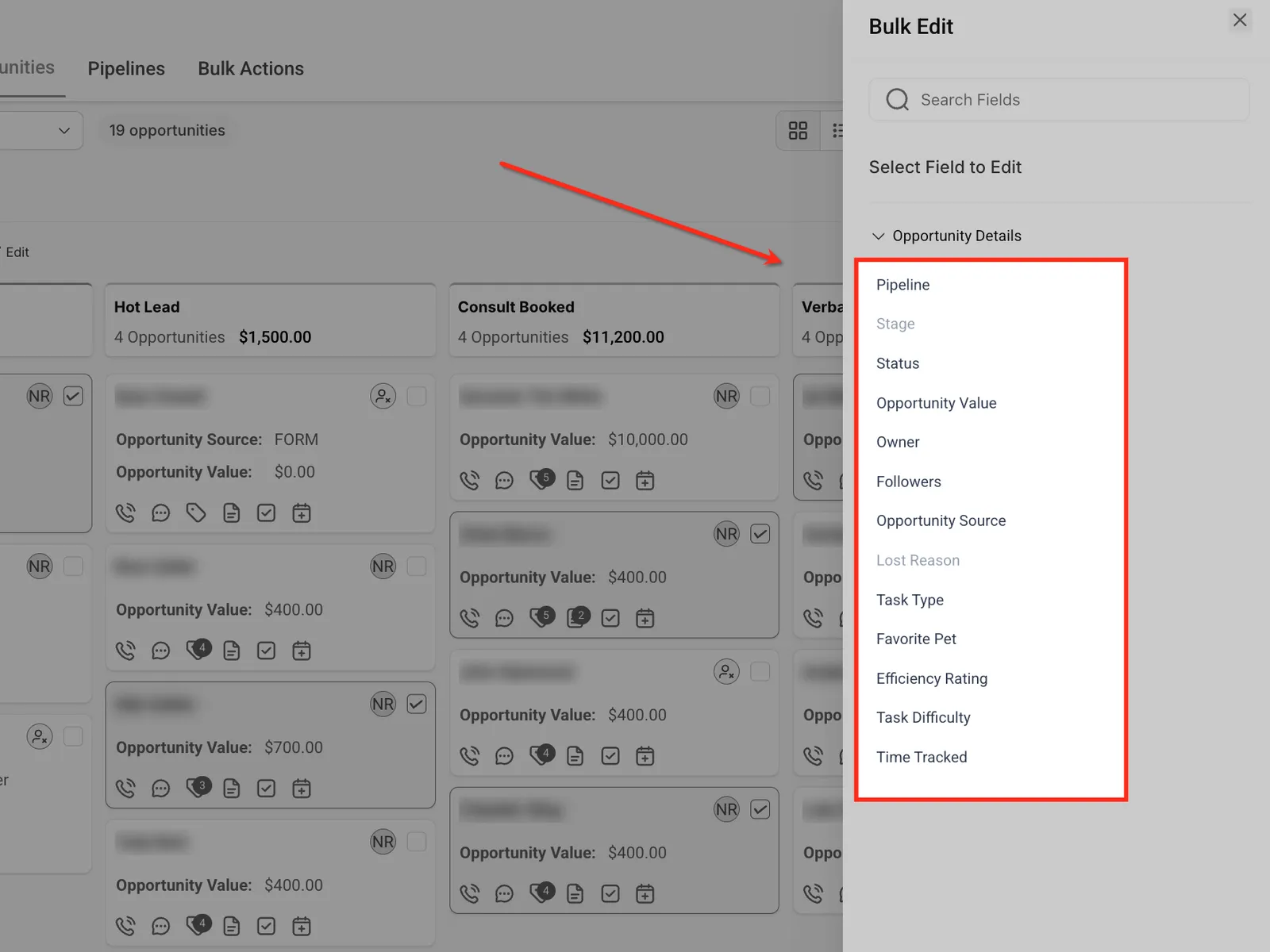
Task: Click the tags icon with badge 3
Action: (198, 787)
